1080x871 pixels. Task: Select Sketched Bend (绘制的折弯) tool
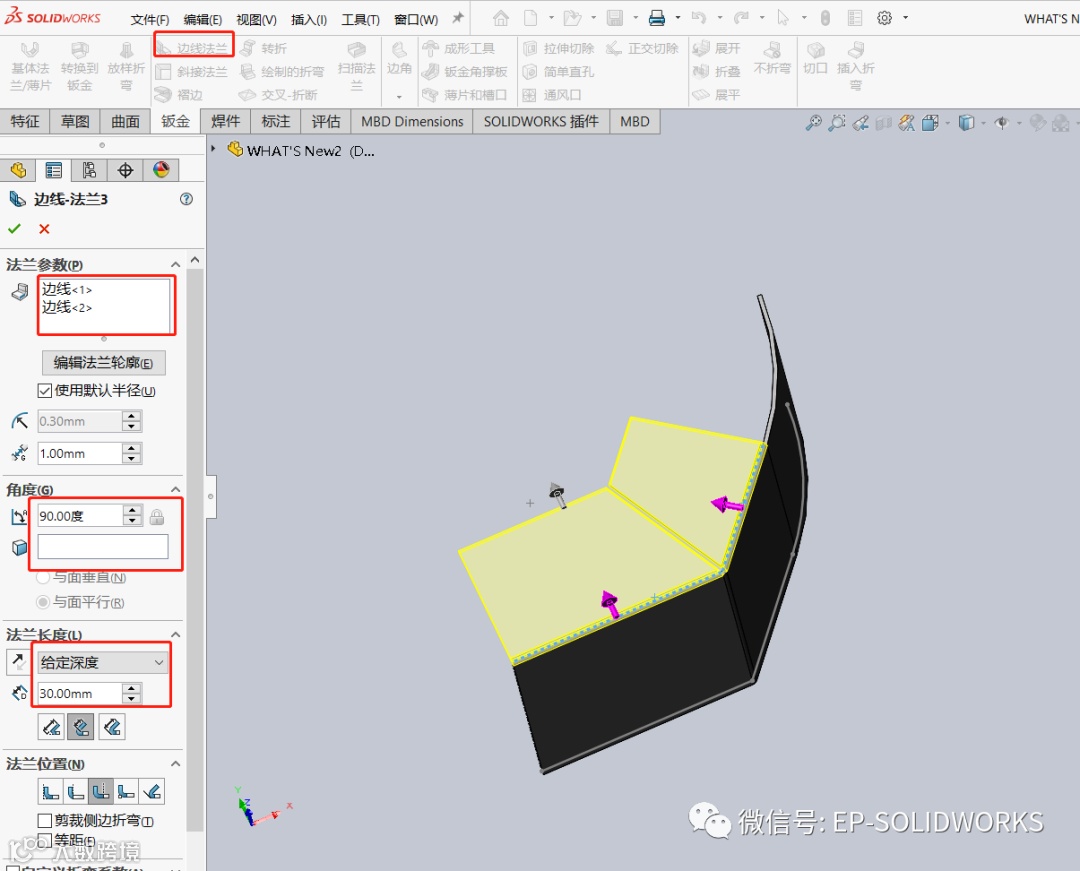click(282, 72)
